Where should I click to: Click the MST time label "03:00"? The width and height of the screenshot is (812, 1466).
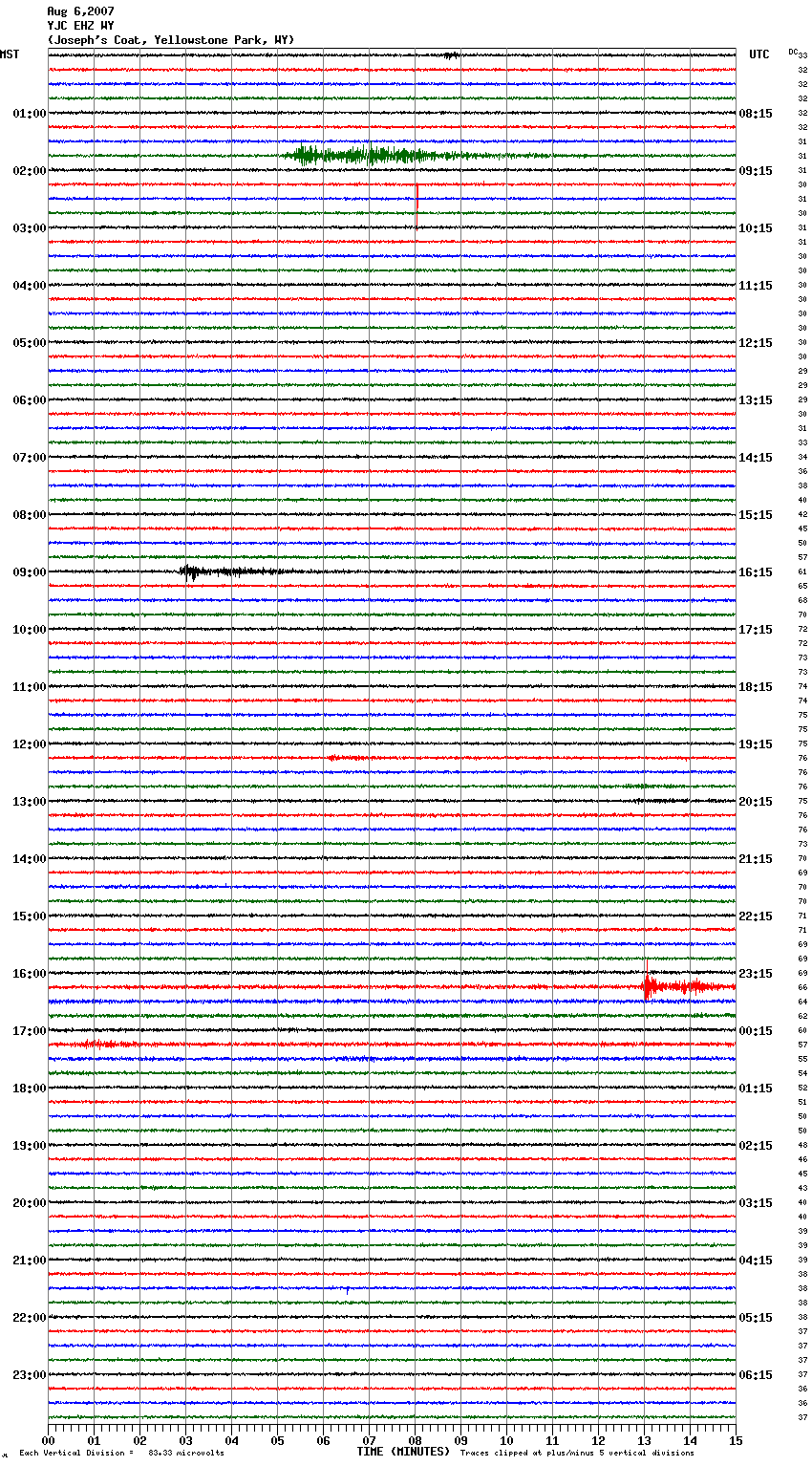[x=30, y=228]
